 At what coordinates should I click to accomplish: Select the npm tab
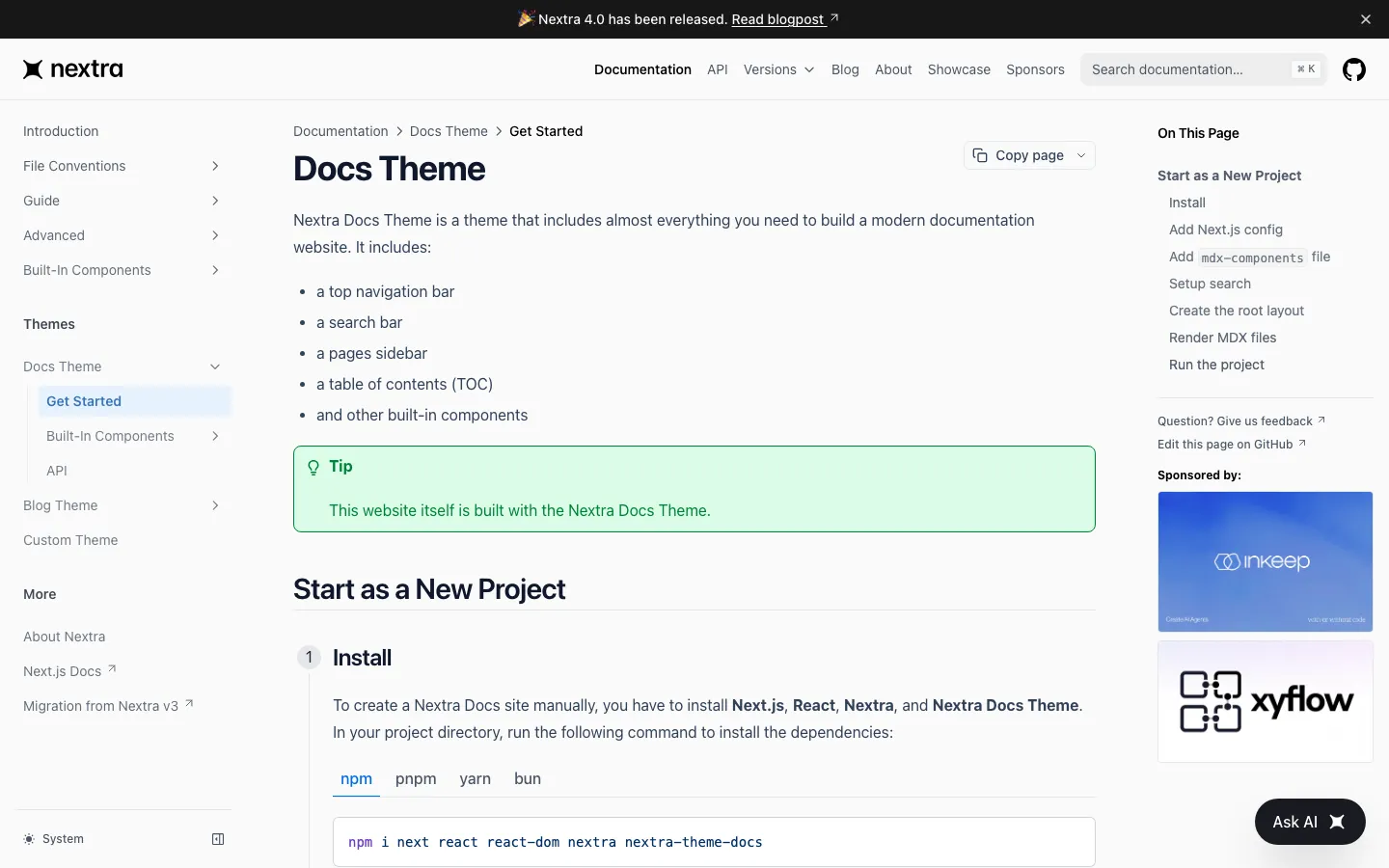[356, 779]
